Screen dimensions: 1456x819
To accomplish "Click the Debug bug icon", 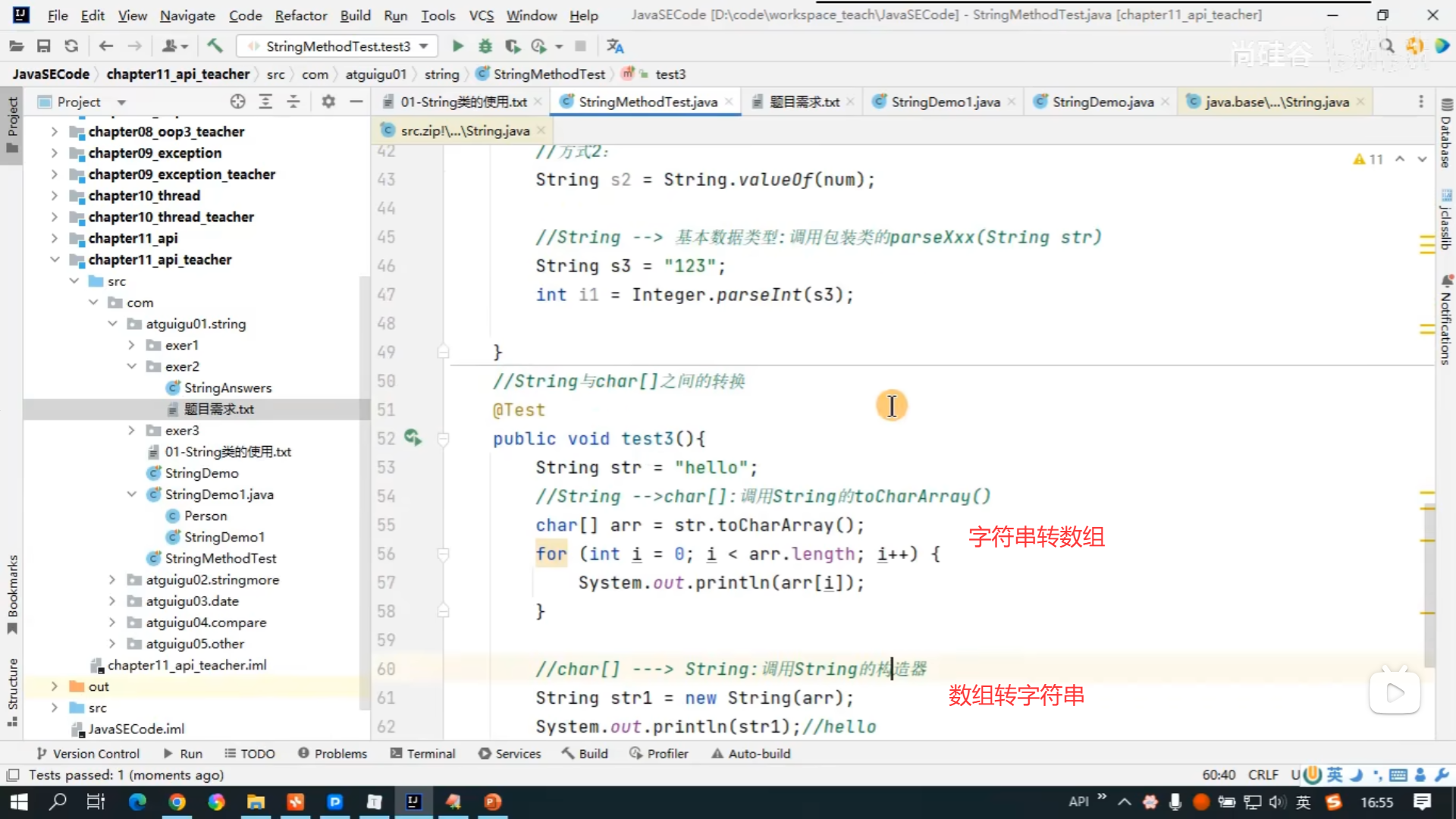I will pos(485,46).
